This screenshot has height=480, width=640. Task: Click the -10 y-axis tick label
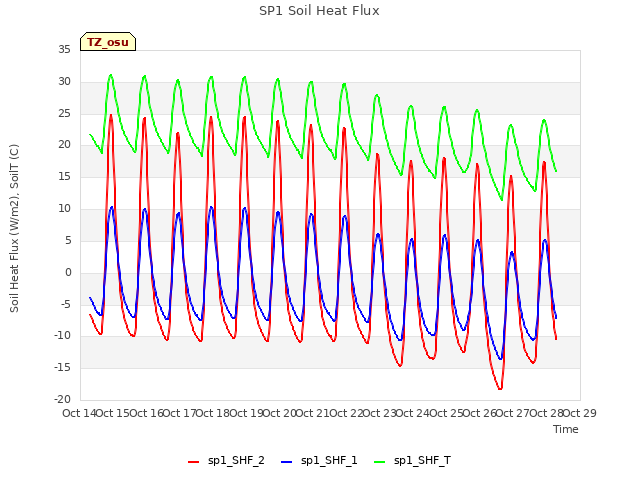tap(62, 336)
